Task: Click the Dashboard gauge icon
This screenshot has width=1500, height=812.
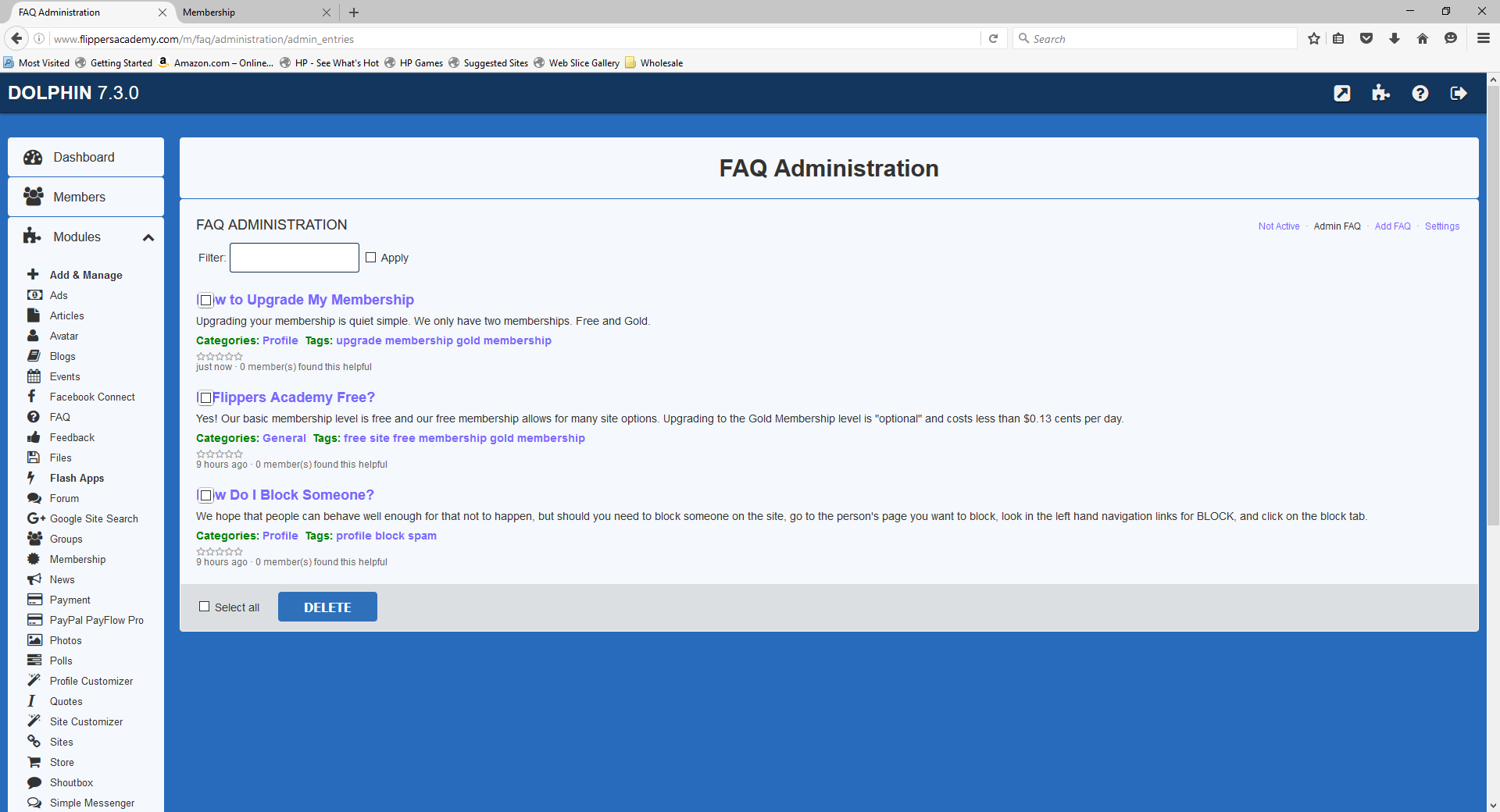Action: pyautogui.click(x=33, y=158)
